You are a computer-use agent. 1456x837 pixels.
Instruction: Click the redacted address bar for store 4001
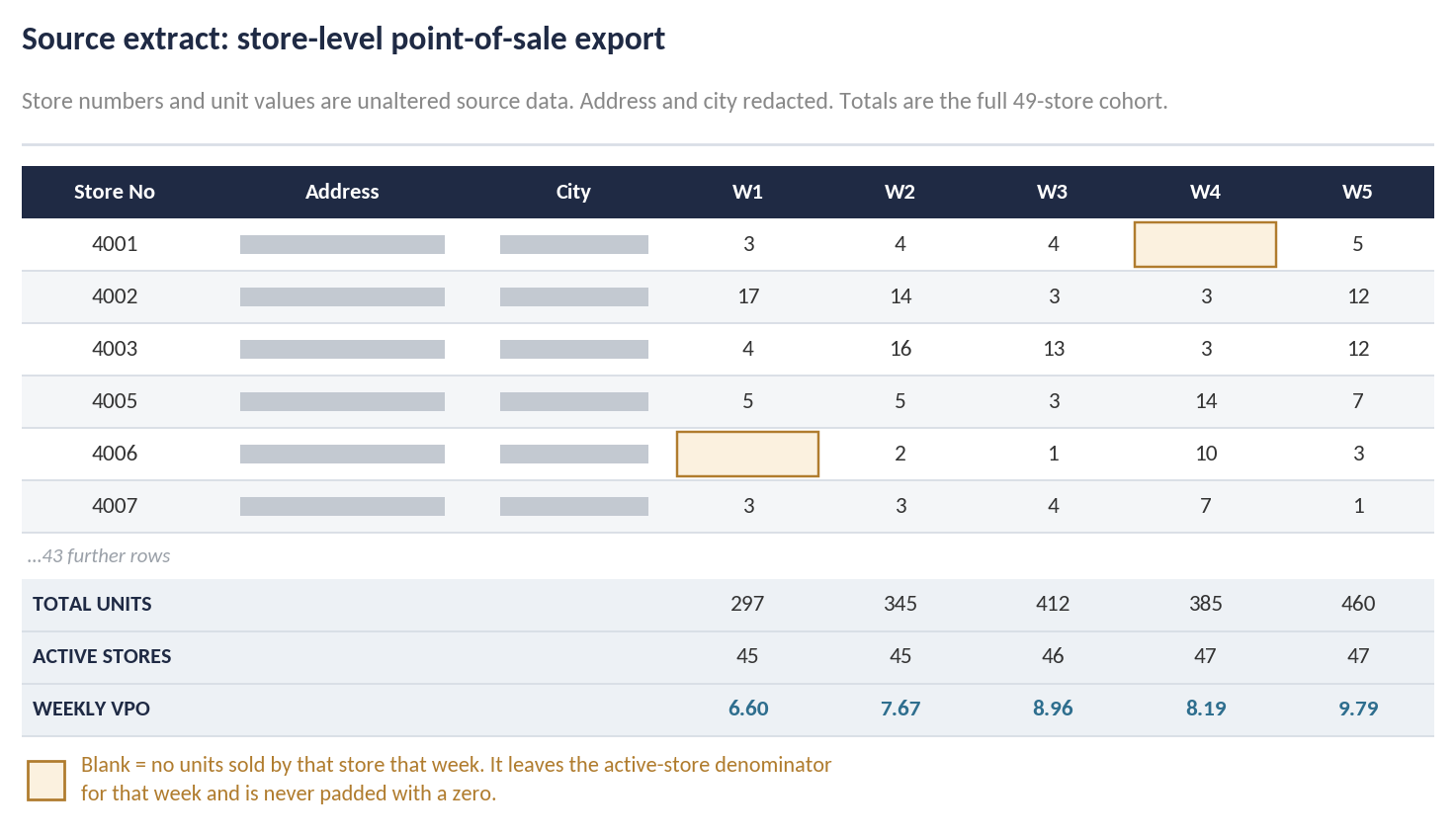(342, 244)
